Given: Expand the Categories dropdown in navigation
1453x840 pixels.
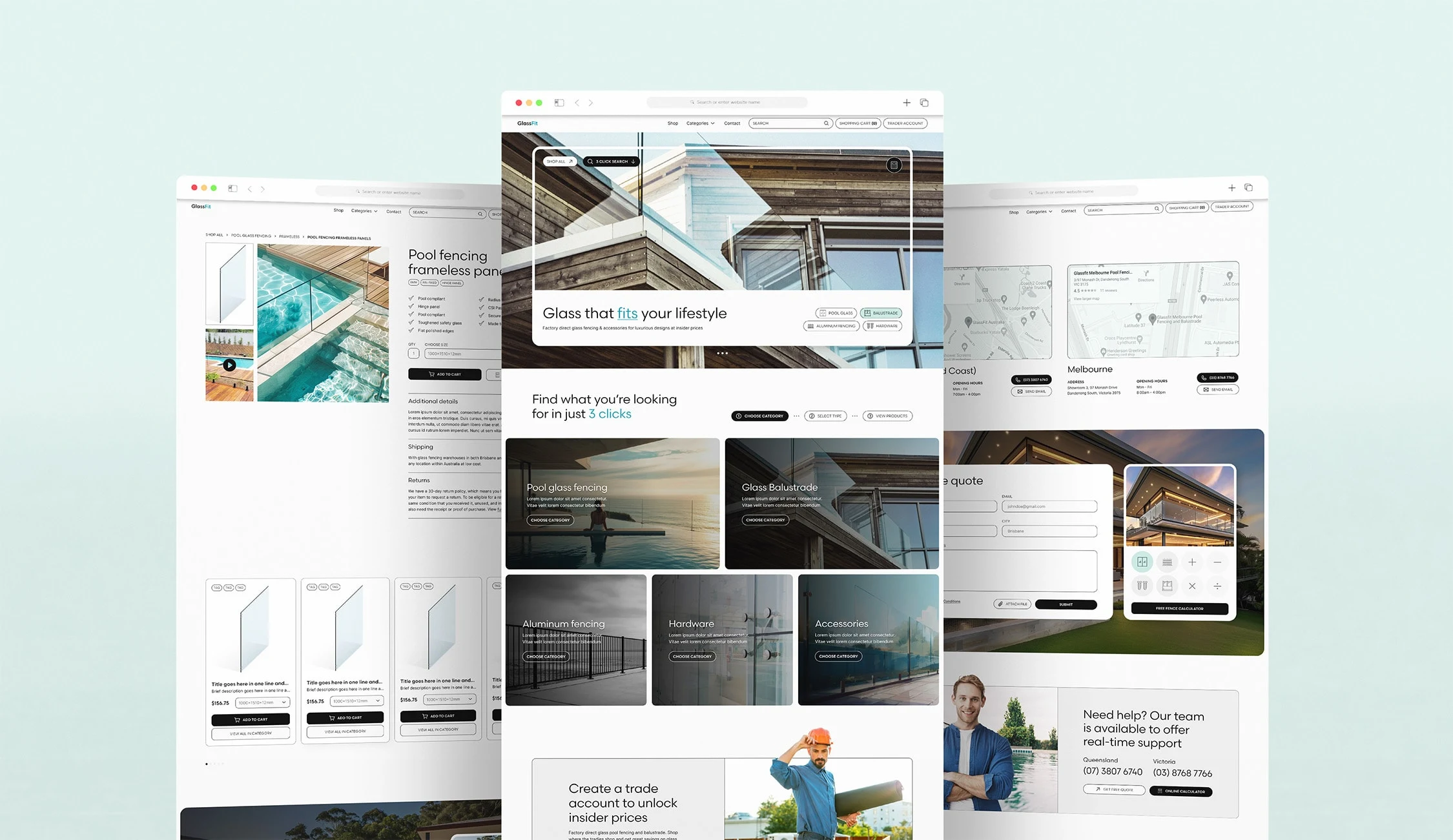Looking at the screenshot, I should pos(700,123).
